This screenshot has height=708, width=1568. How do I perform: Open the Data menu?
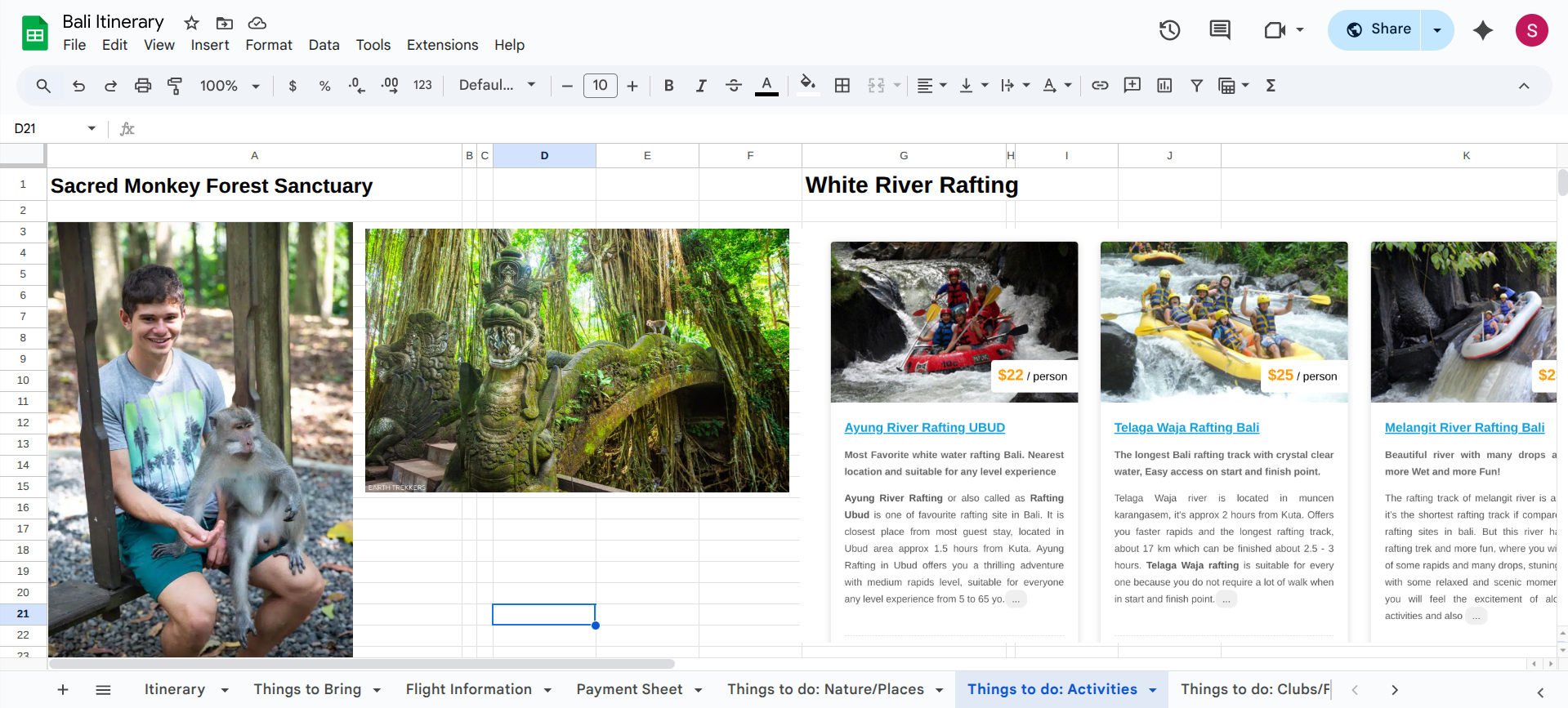point(324,45)
